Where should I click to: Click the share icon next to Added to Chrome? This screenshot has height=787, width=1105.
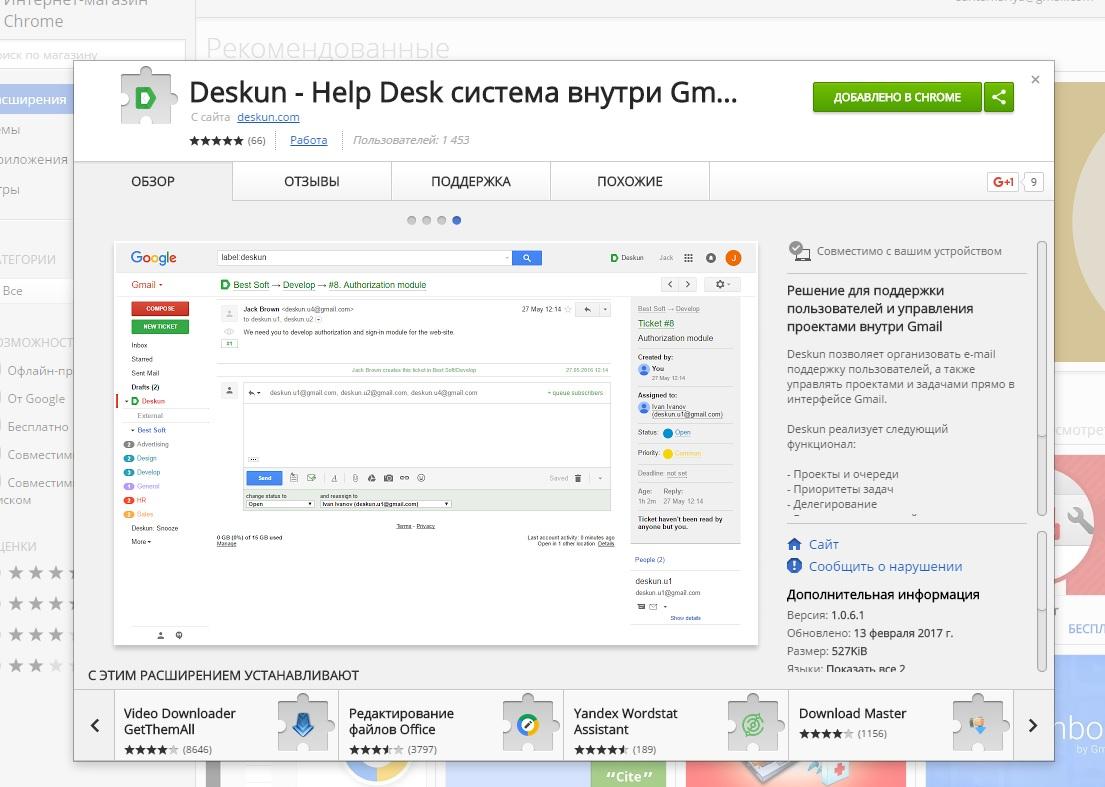[999, 97]
